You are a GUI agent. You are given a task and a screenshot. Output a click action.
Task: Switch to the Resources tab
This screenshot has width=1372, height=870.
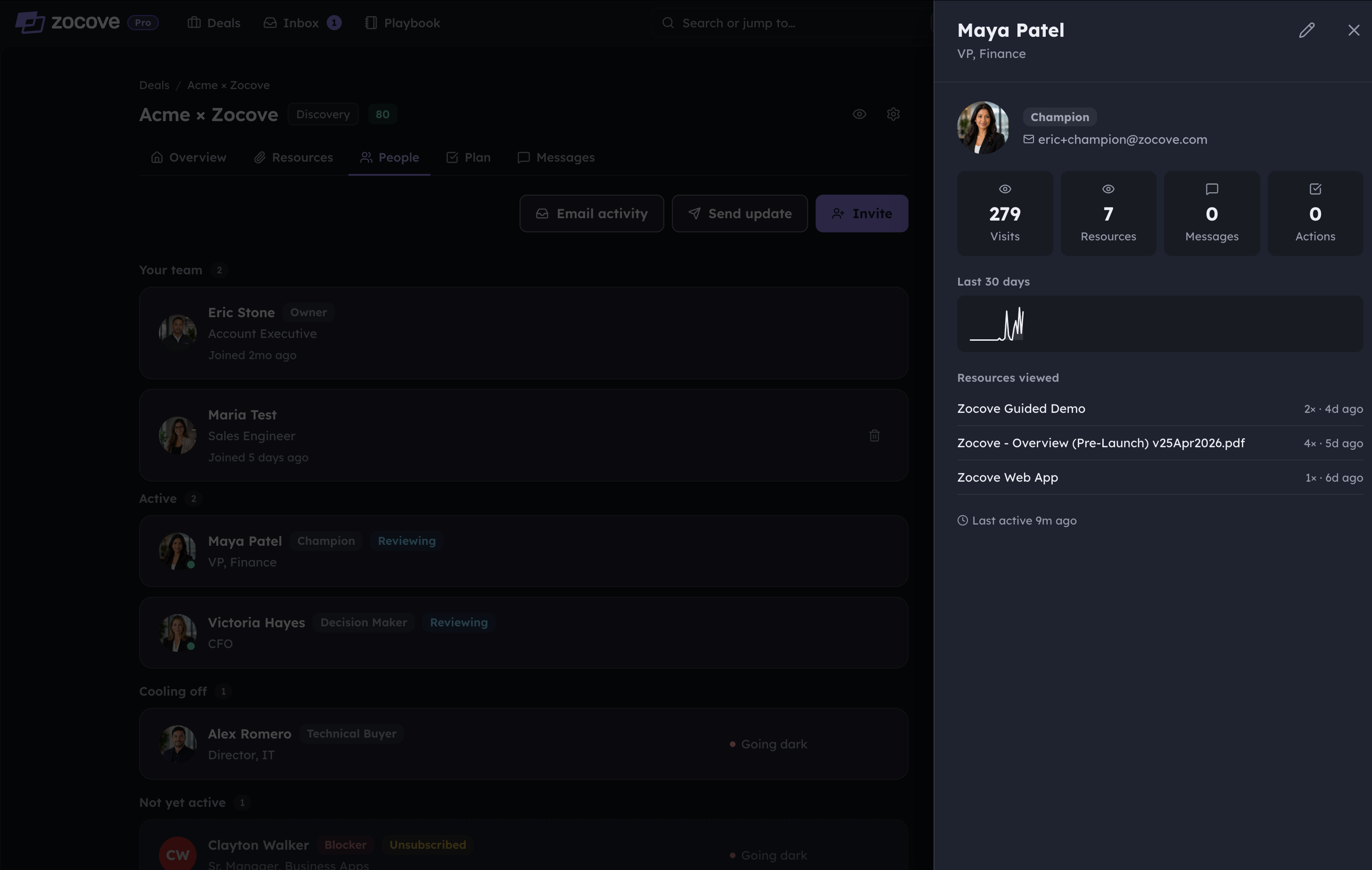click(293, 157)
